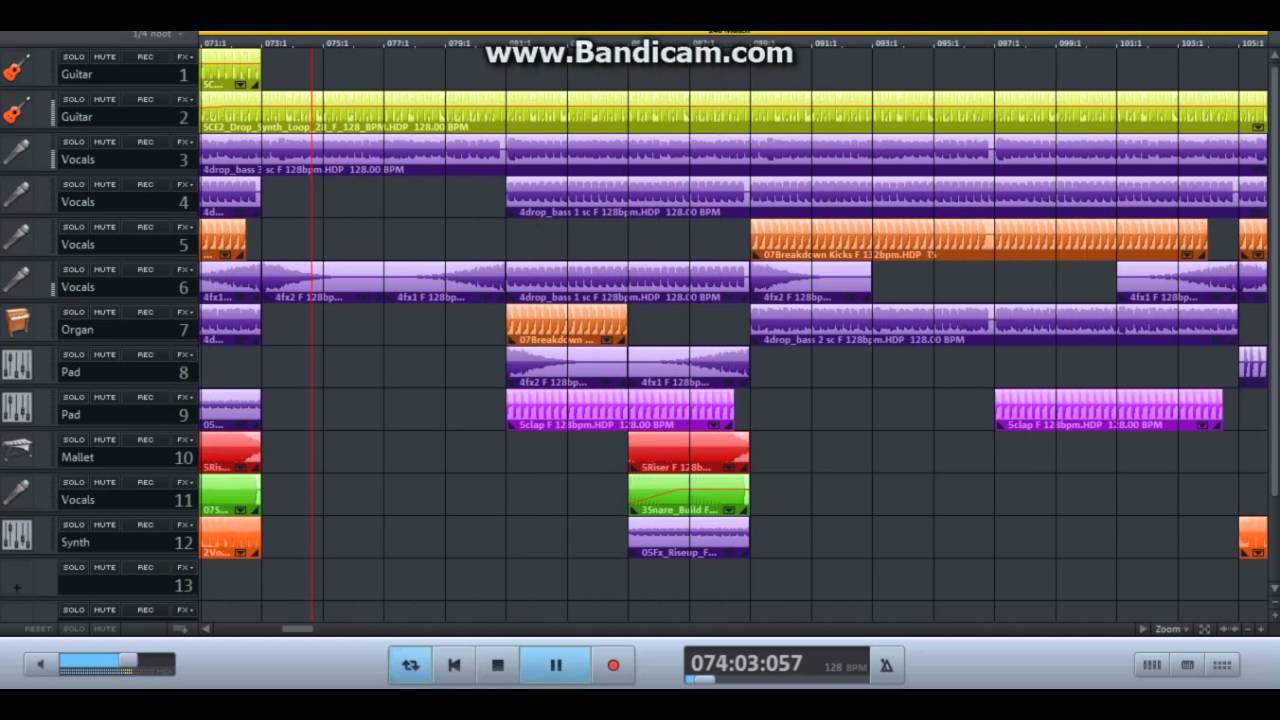Open the keyboard view icon
The height and width of the screenshot is (720, 1280).
pos(1187,665)
